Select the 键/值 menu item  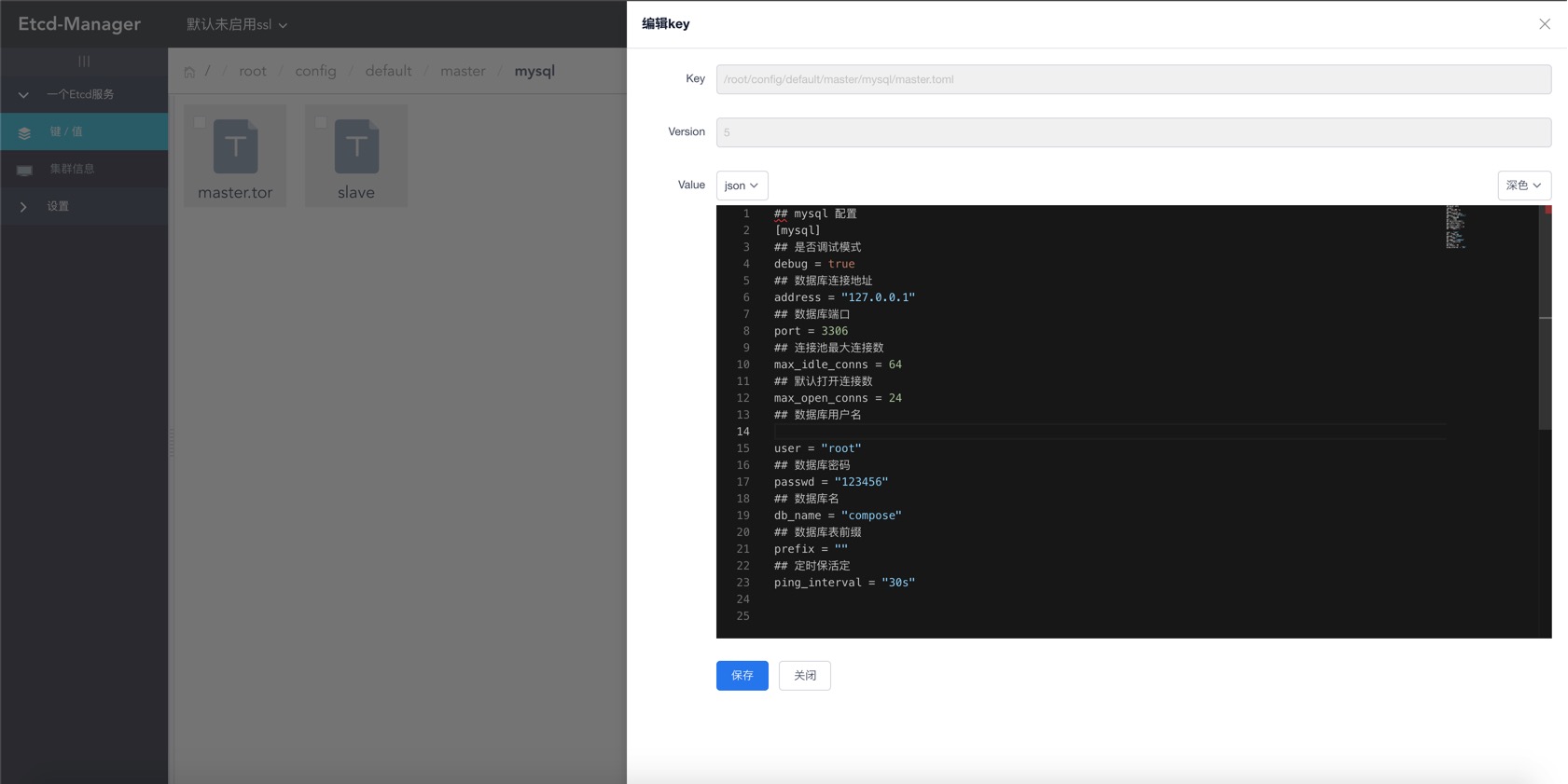(84, 131)
